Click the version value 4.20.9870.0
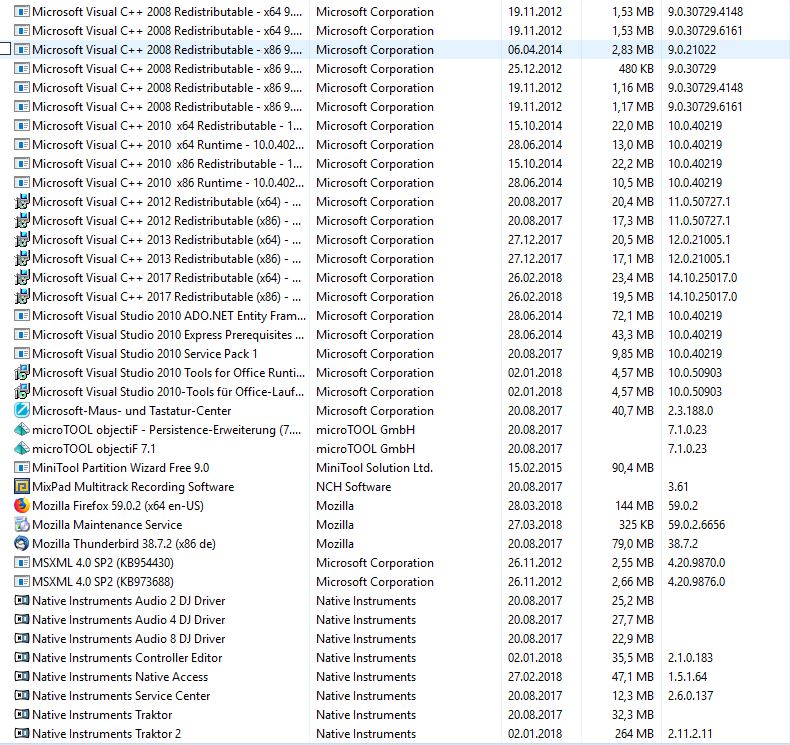The image size is (790, 745). click(x=696, y=563)
